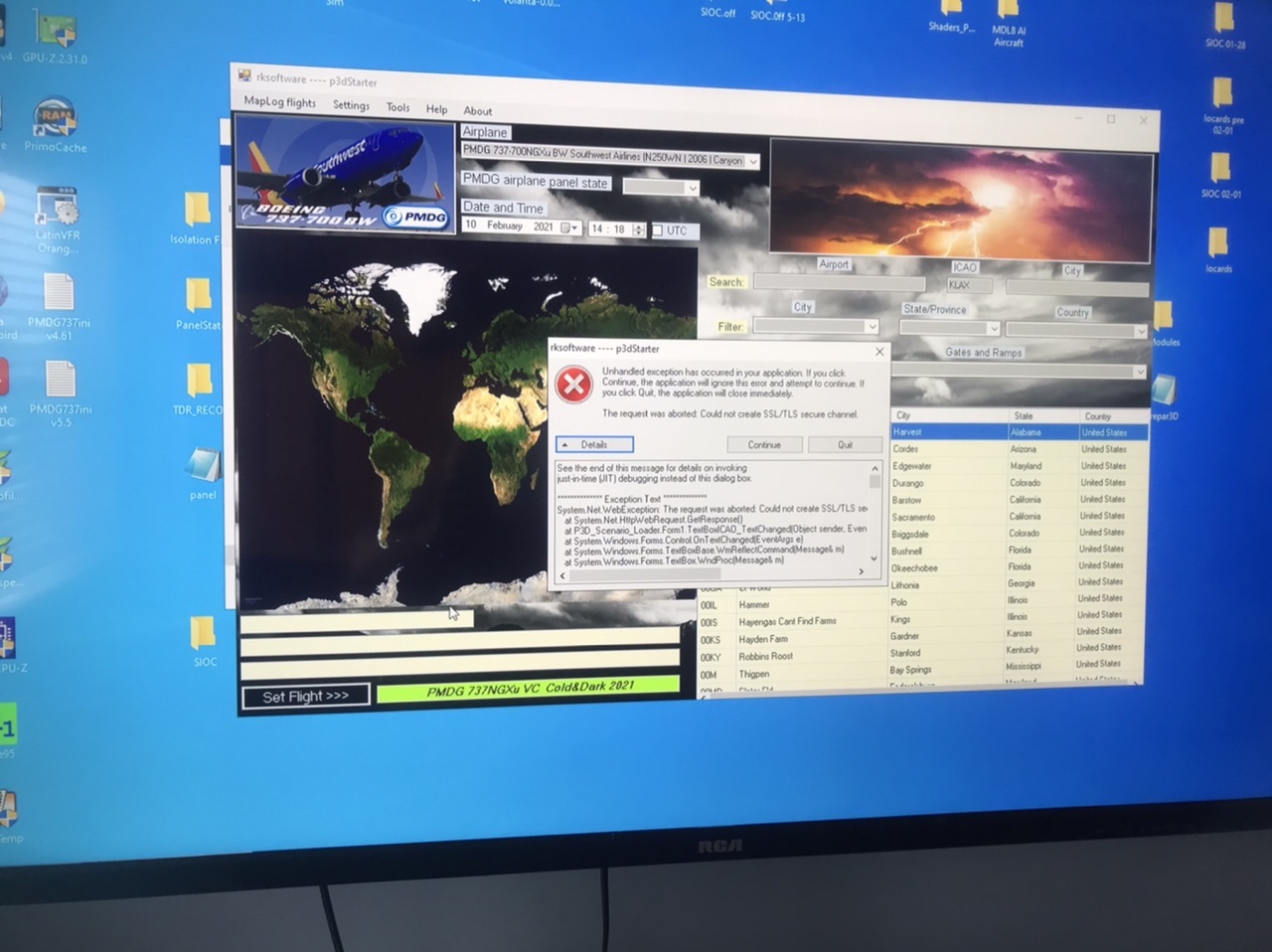Select the Edgewater Maryland row
This screenshot has width=1272, height=952.
click(x=1019, y=466)
